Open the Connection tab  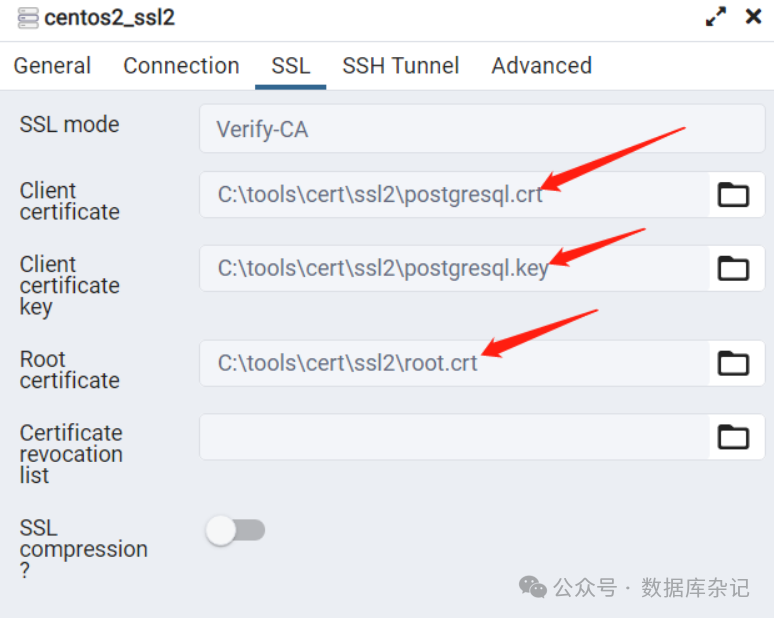[x=181, y=66]
